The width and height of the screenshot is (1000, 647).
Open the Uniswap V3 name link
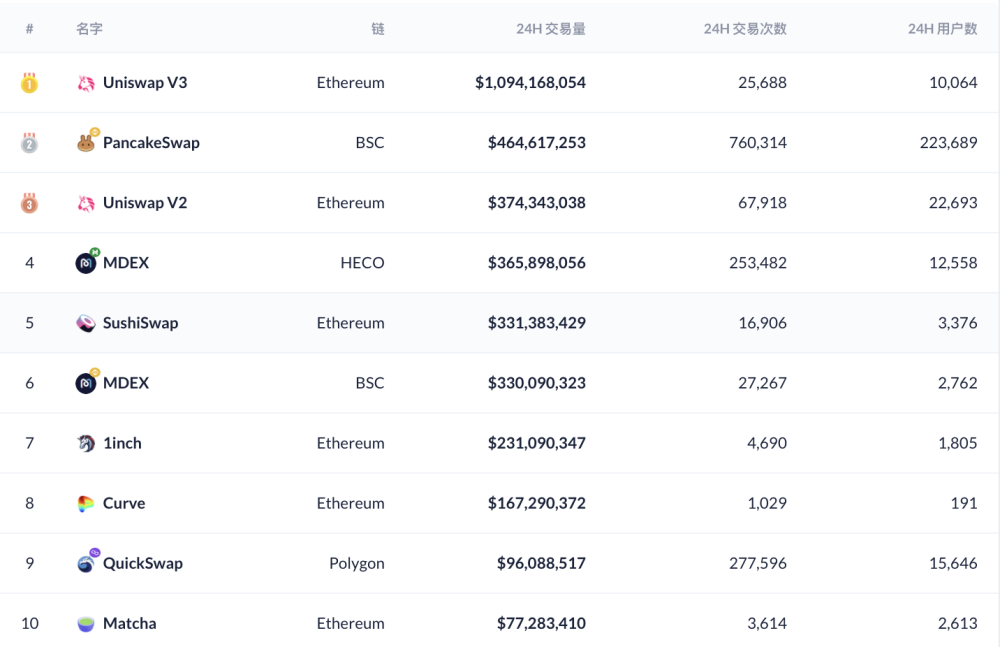click(x=145, y=83)
